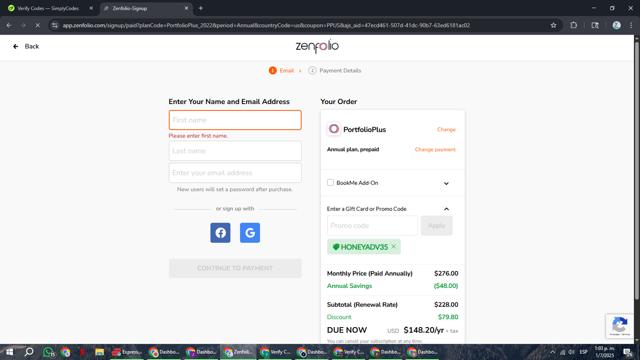Click the $148.20/yr due now amount
This screenshot has height=360, width=640.
[x=424, y=330]
